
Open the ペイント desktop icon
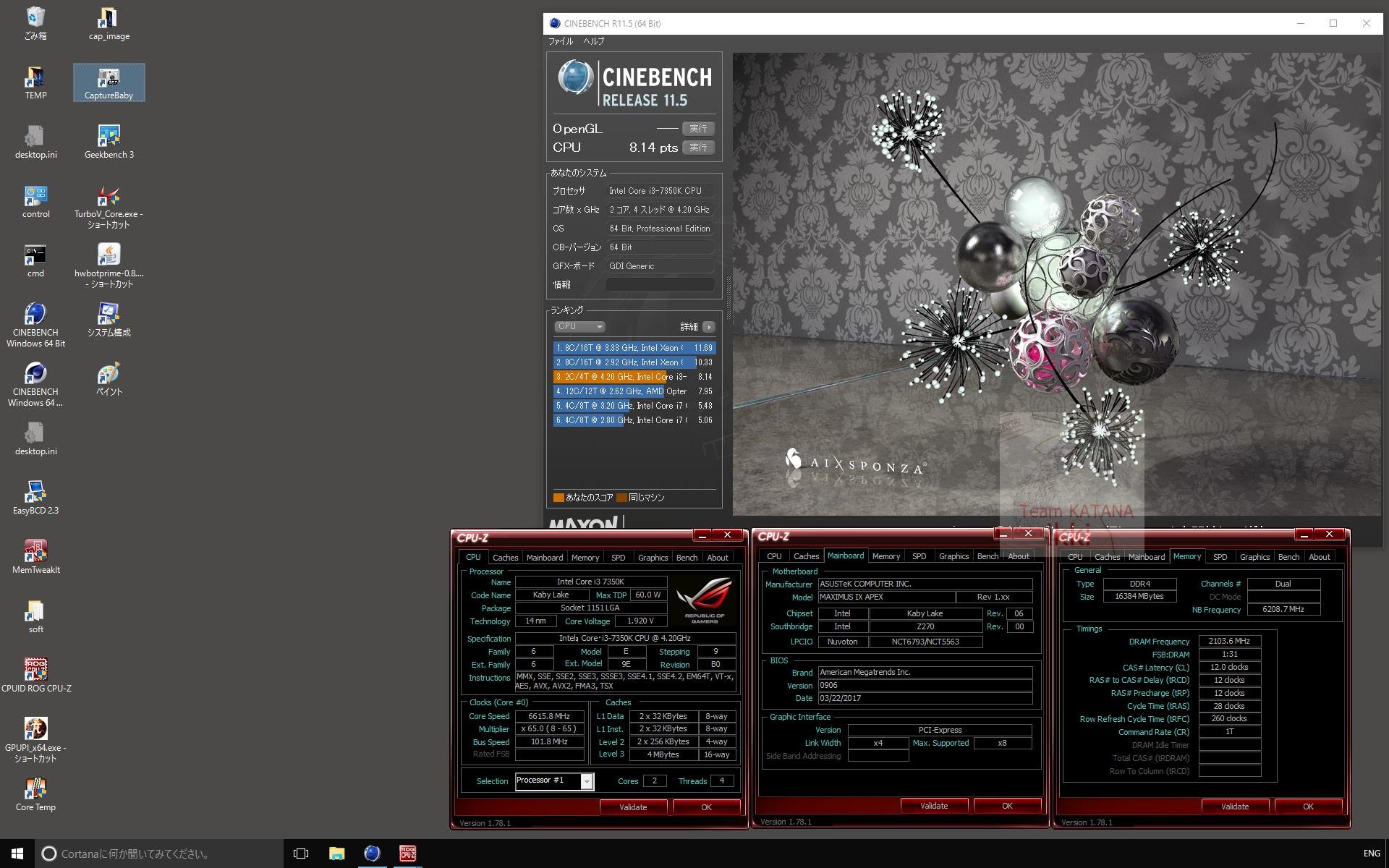[x=109, y=380]
